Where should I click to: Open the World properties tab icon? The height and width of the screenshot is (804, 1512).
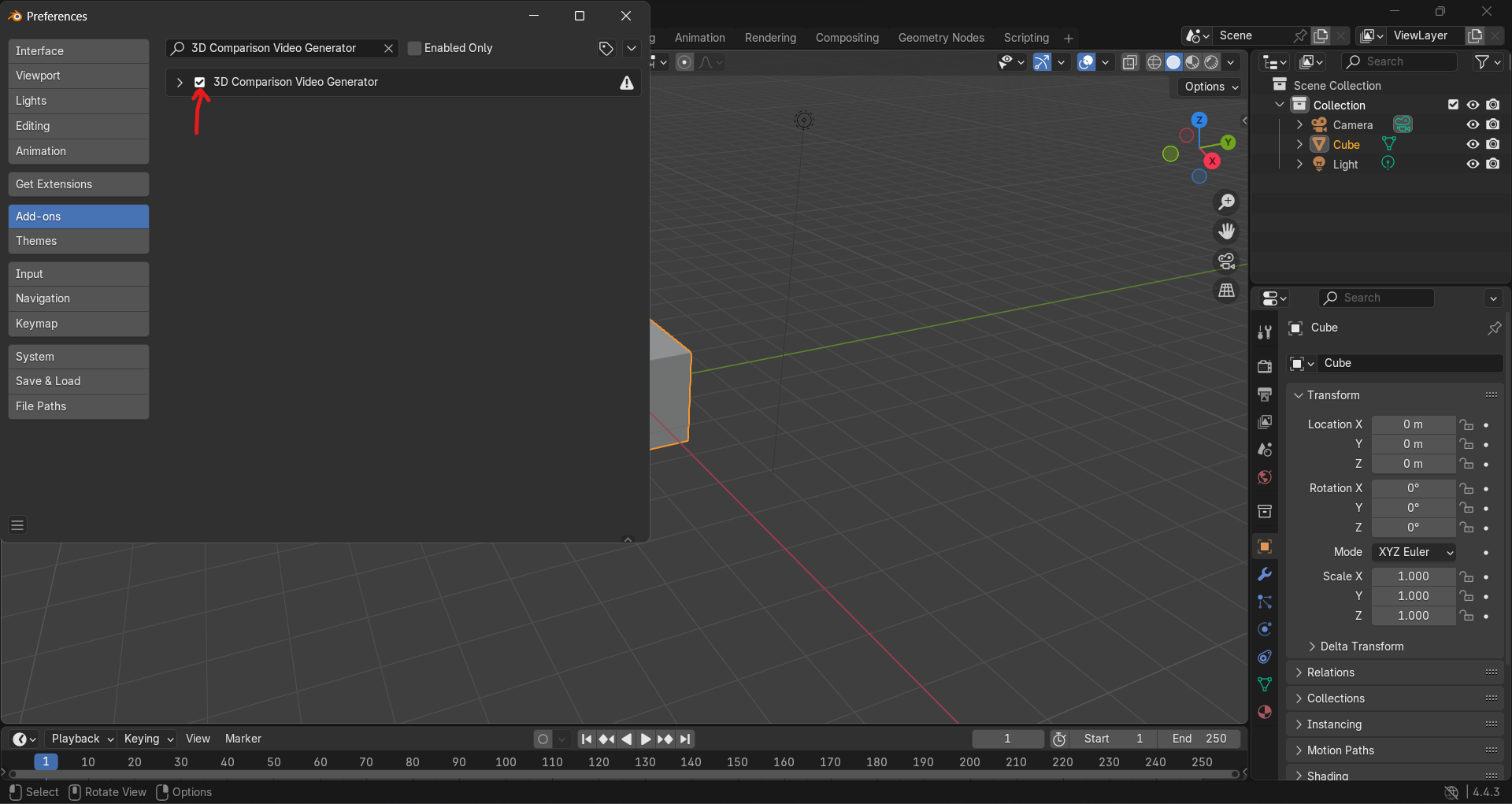(1265, 477)
